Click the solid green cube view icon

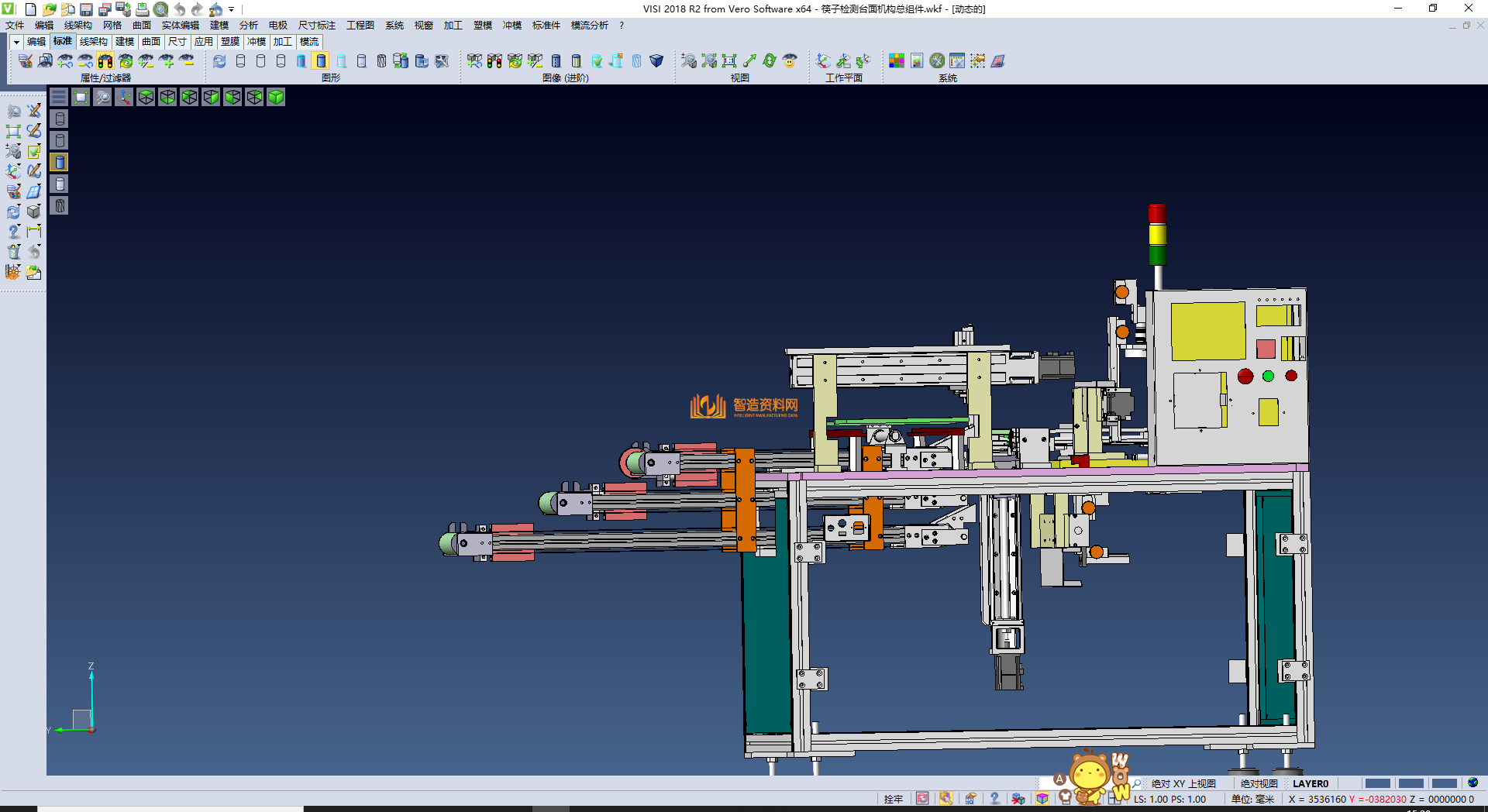(276, 97)
